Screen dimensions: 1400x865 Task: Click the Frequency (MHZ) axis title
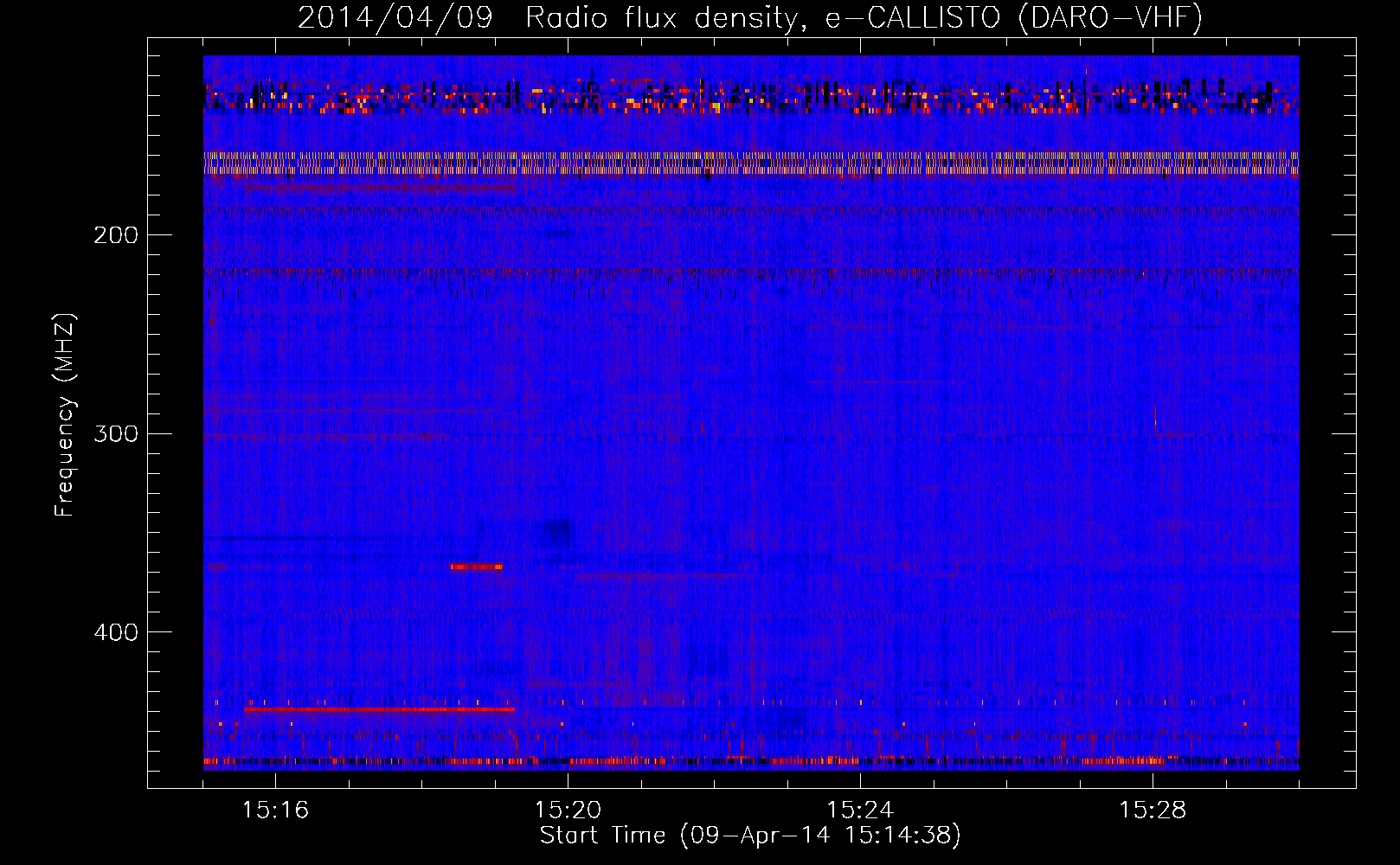pyautogui.click(x=66, y=415)
